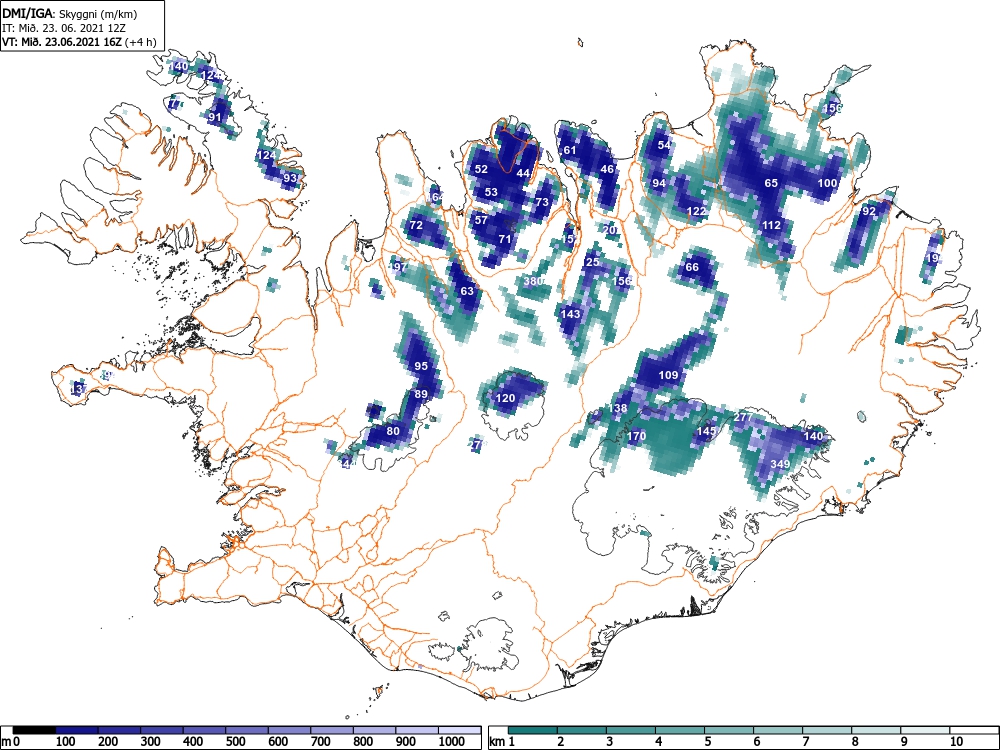The image size is (1000, 750).
Task: Select the map value '46'
Action: click(x=607, y=169)
